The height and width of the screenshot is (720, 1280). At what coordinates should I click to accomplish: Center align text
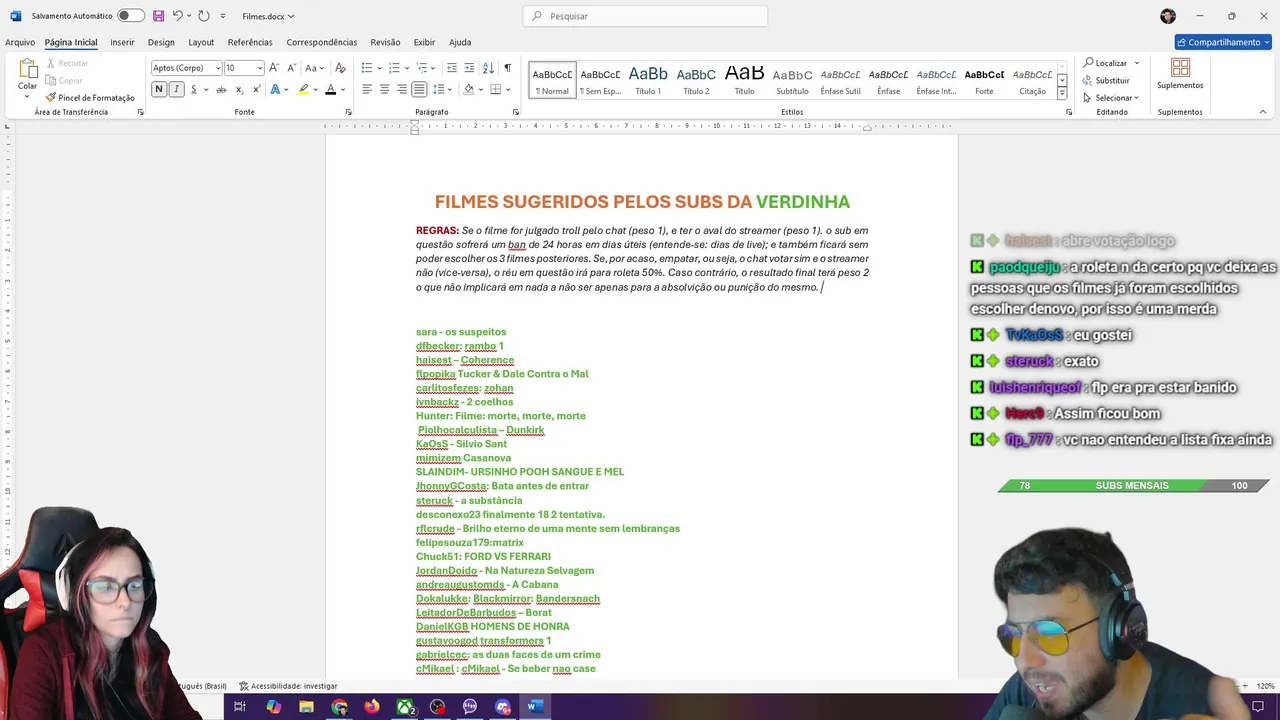[384, 89]
